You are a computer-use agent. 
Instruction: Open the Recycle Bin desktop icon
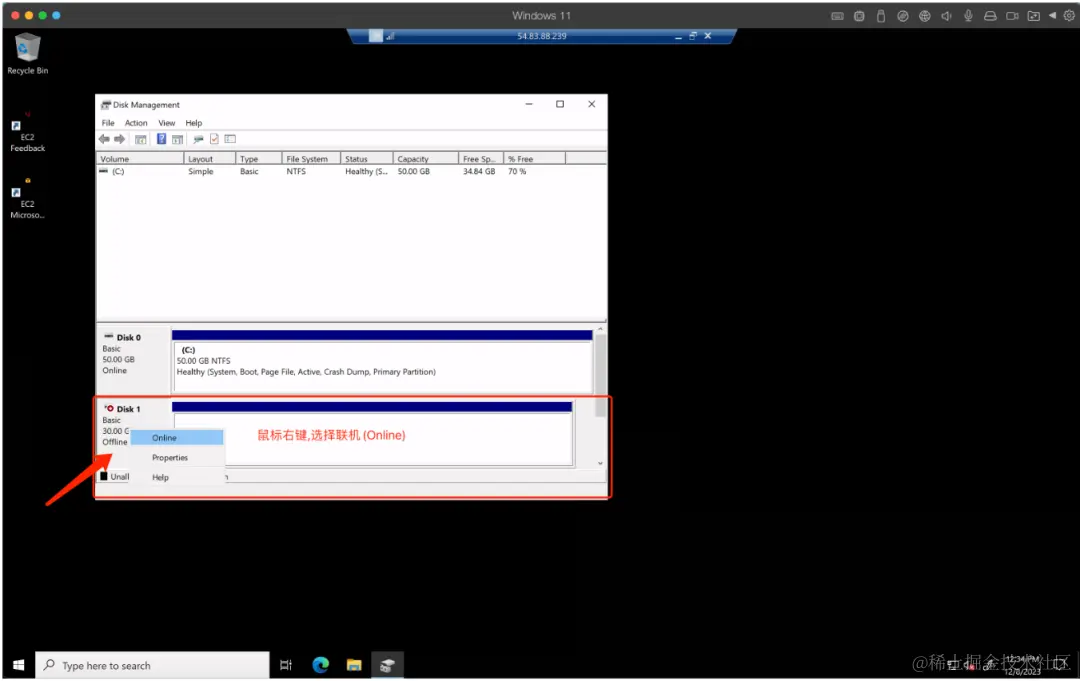tap(28, 54)
